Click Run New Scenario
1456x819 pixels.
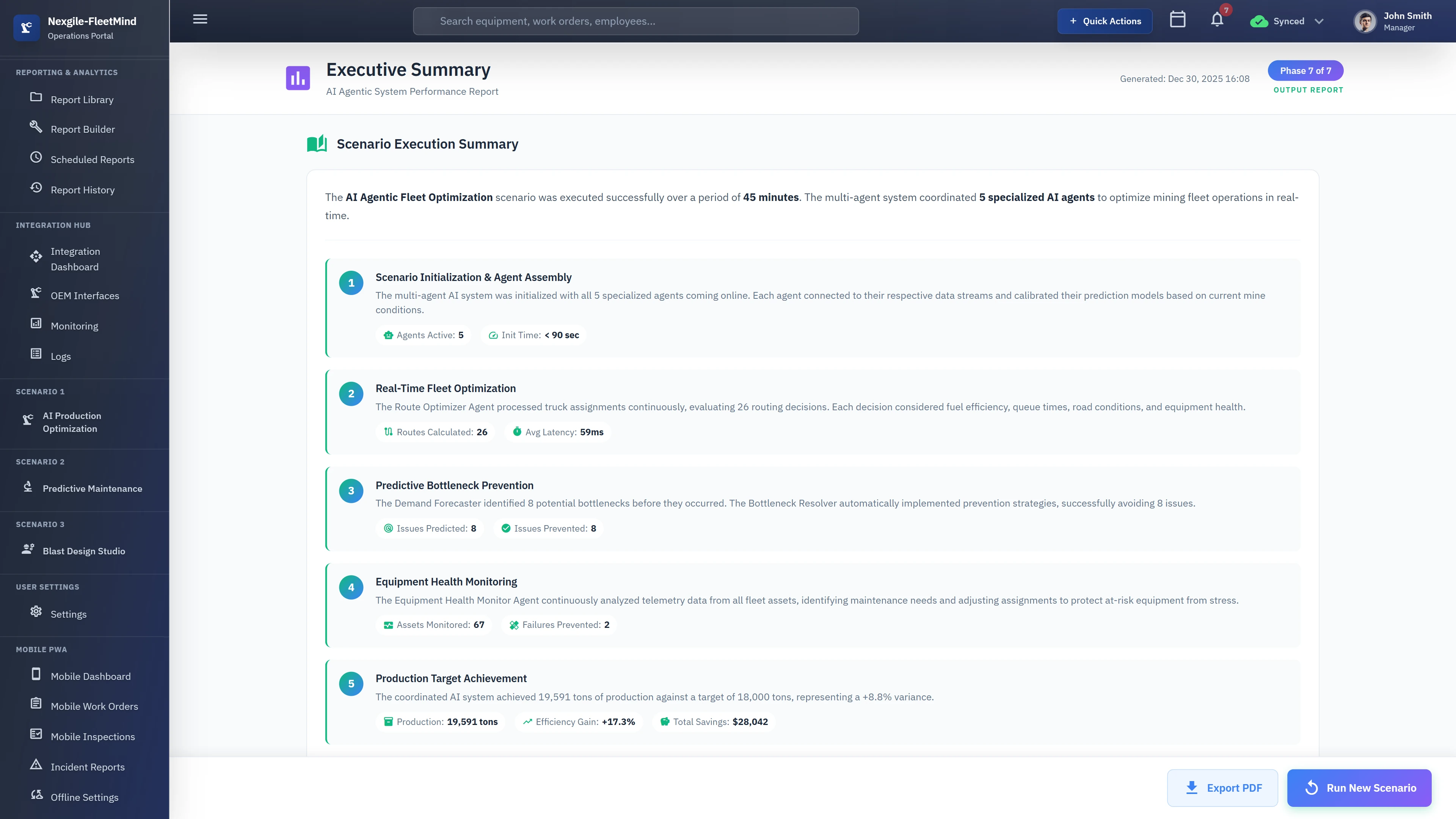tap(1359, 788)
